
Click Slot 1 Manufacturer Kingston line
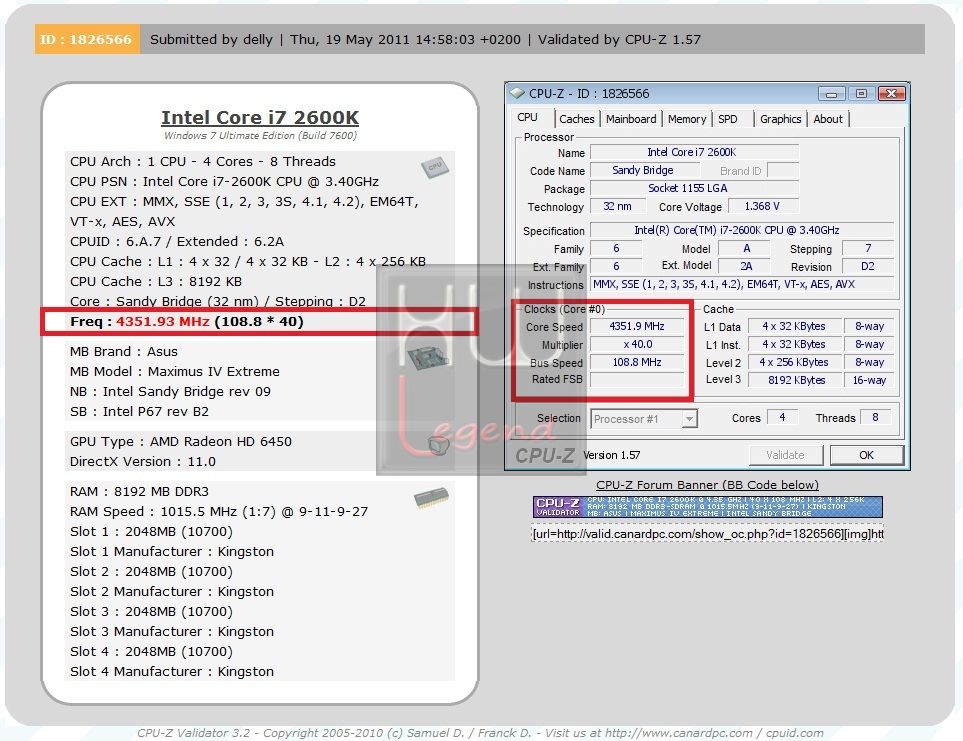click(x=172, y=551)
